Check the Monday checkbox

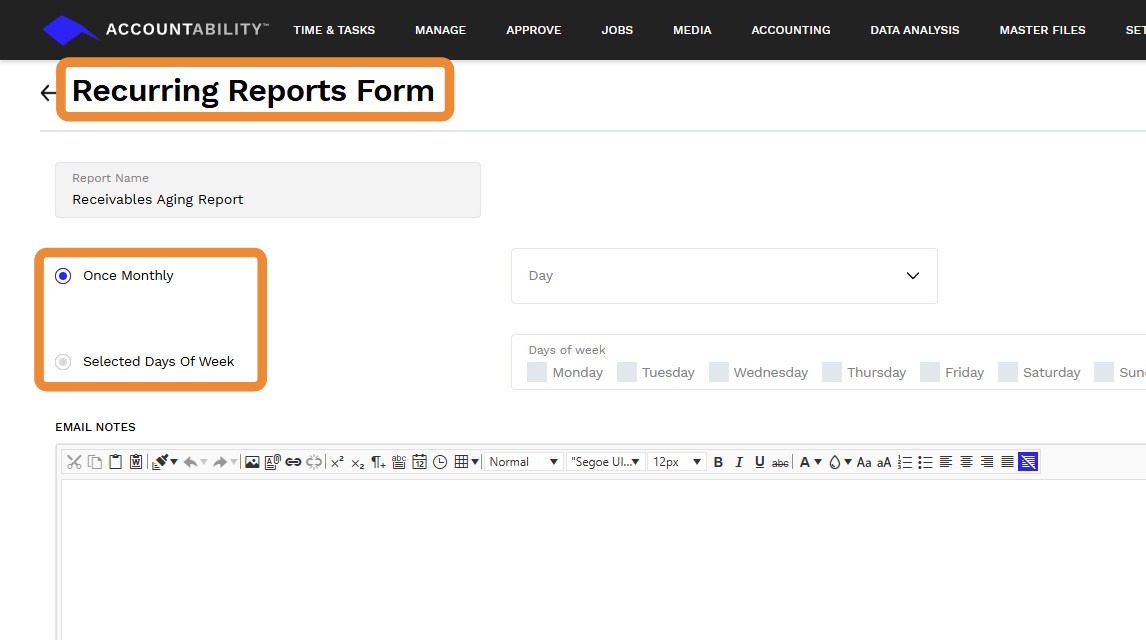point(537,372)
